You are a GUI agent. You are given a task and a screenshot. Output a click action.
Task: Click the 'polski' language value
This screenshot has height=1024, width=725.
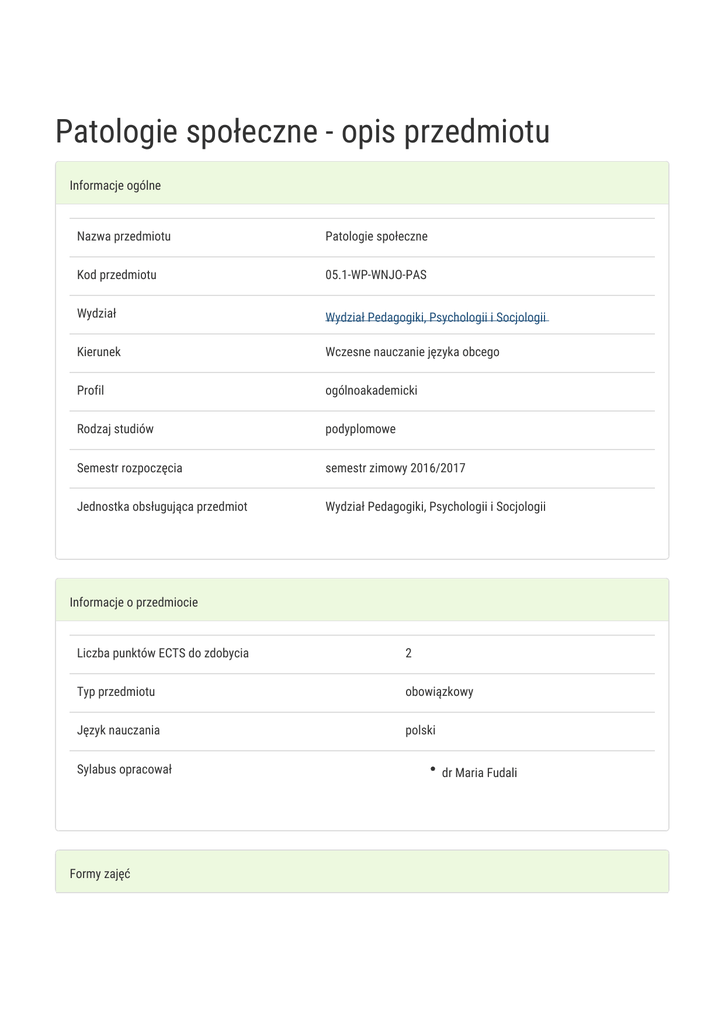pos(420,730)
